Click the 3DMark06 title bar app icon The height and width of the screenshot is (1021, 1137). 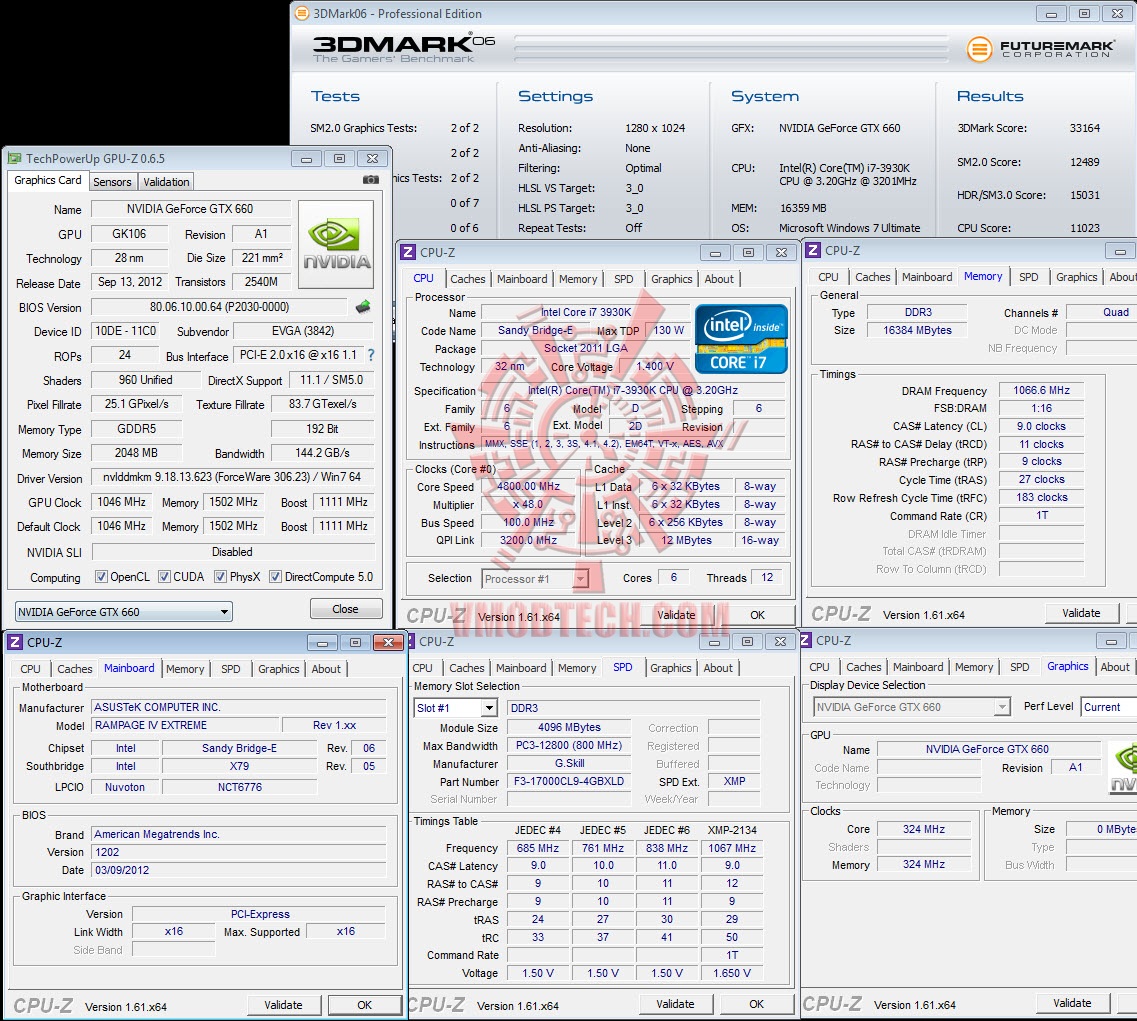tap(302, 14)
